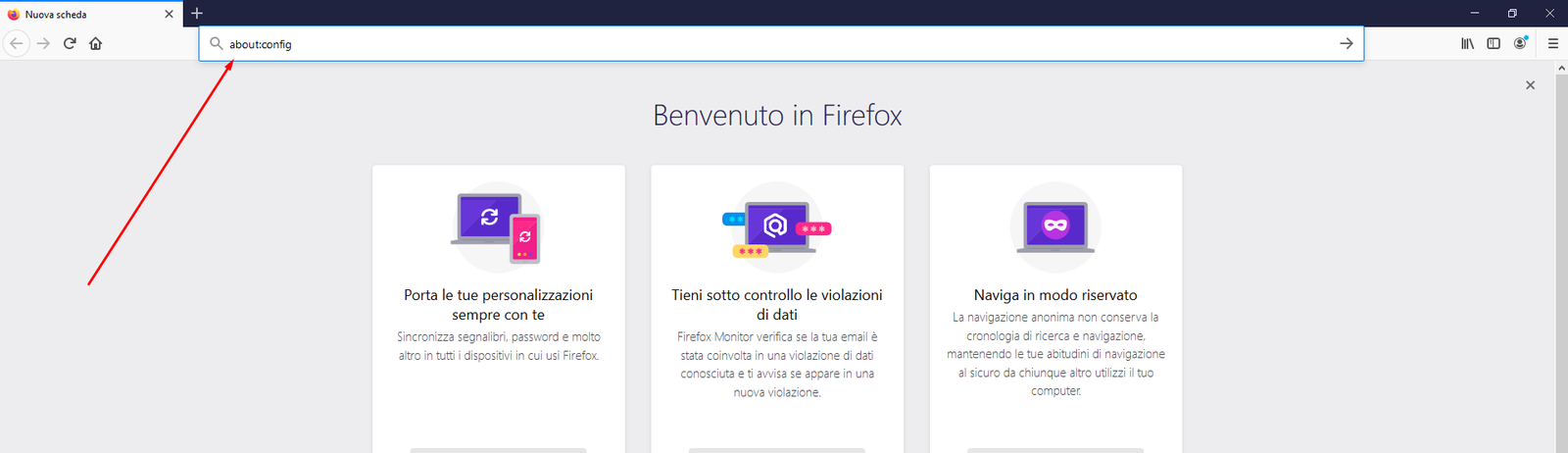The image size is (1568, 453).
Task: Select the Nuova scheda tab
Action: coord(78,14)
